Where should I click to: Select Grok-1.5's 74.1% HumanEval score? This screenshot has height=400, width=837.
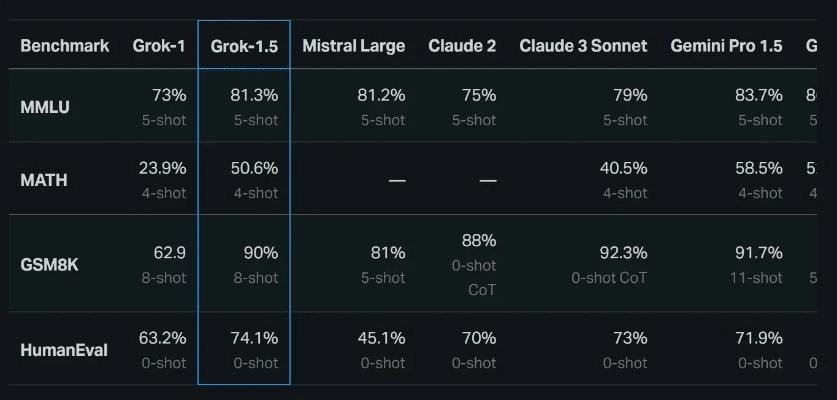[256, 338]
